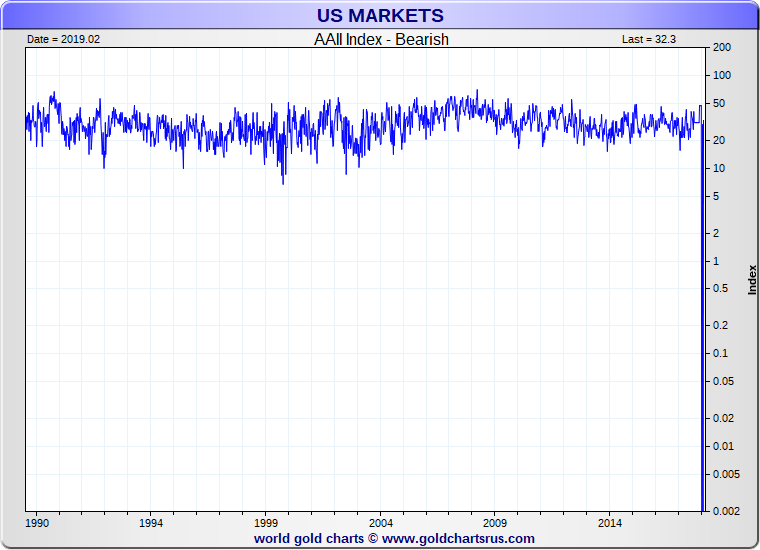
Task: Click the US MARKETS chart title
Action: (x=380, y=16)
